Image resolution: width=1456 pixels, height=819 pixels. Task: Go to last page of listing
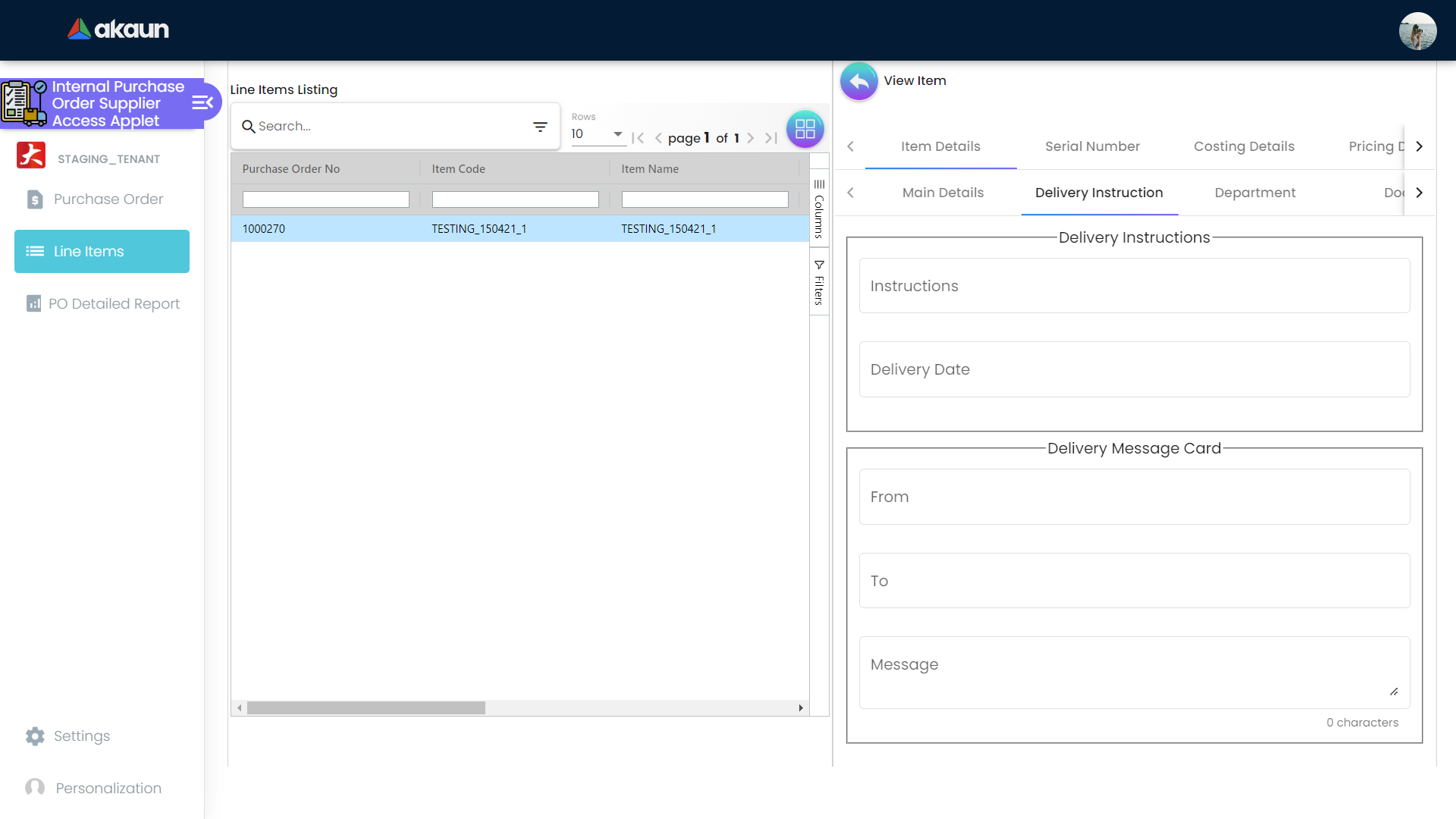tap(771, 138)
